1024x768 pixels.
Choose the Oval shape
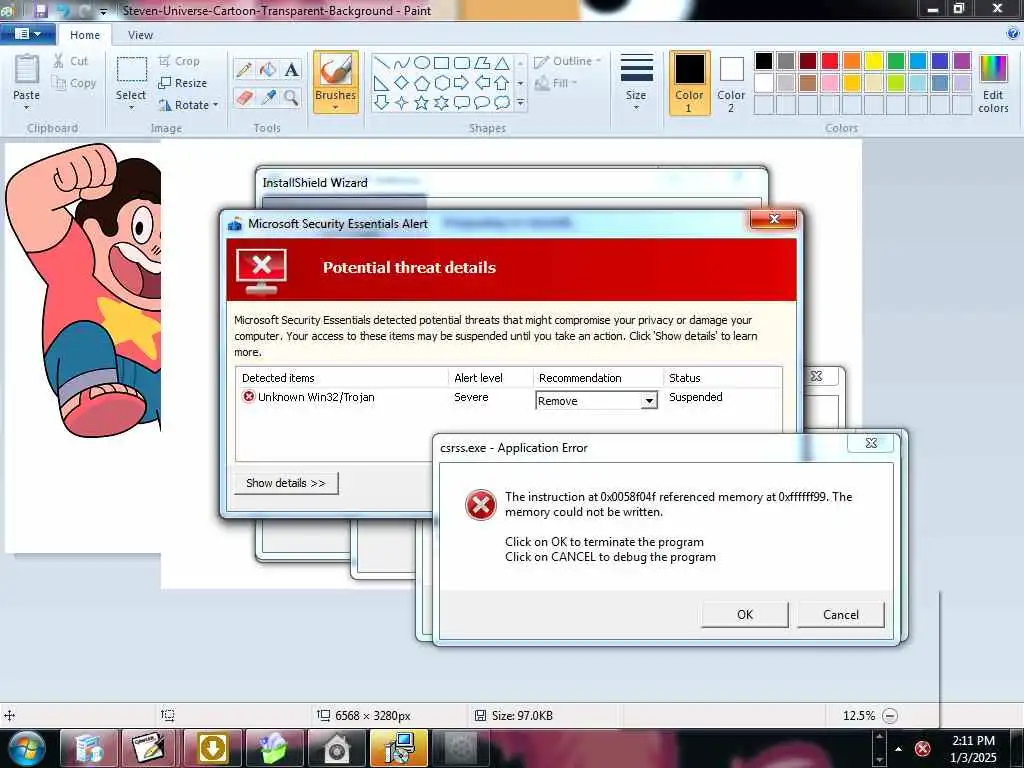pyautogui.click(x=422, y=63)
